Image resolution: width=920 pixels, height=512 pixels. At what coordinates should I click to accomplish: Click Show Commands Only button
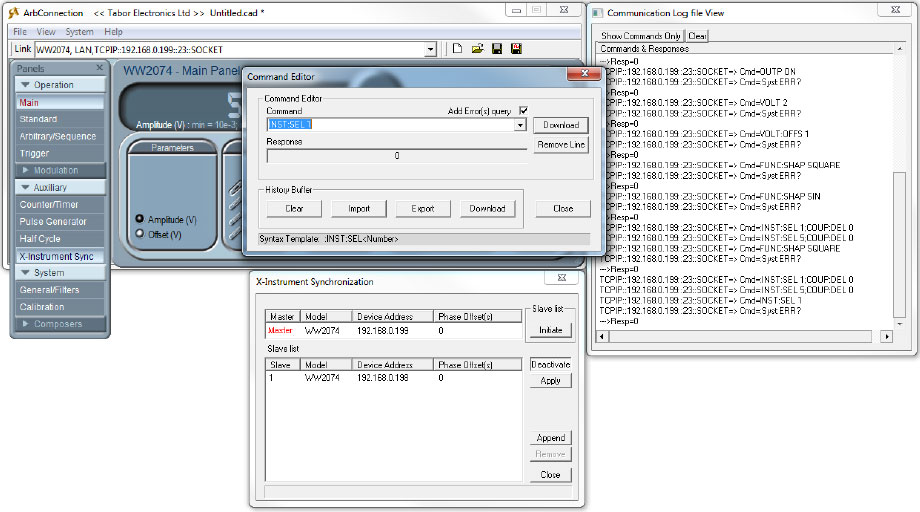point(640,36)
